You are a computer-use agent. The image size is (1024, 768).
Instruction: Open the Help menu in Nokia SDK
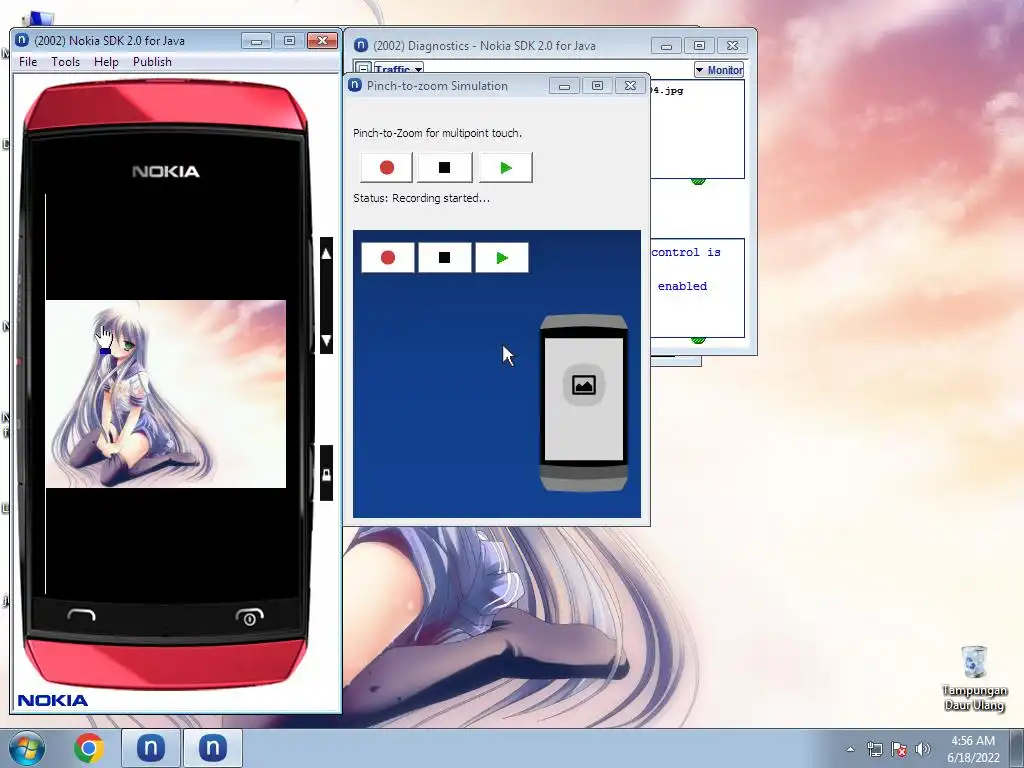[106, 61]
